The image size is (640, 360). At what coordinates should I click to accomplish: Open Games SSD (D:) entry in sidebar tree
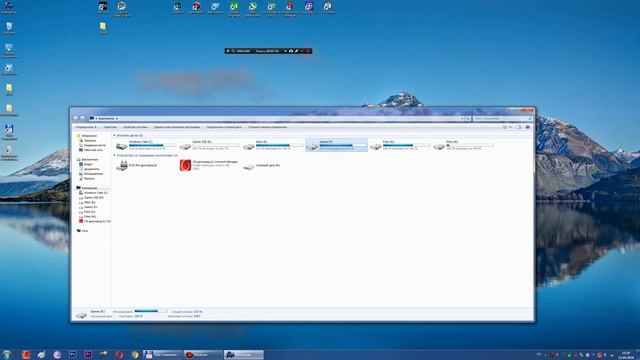coord(93,198)
